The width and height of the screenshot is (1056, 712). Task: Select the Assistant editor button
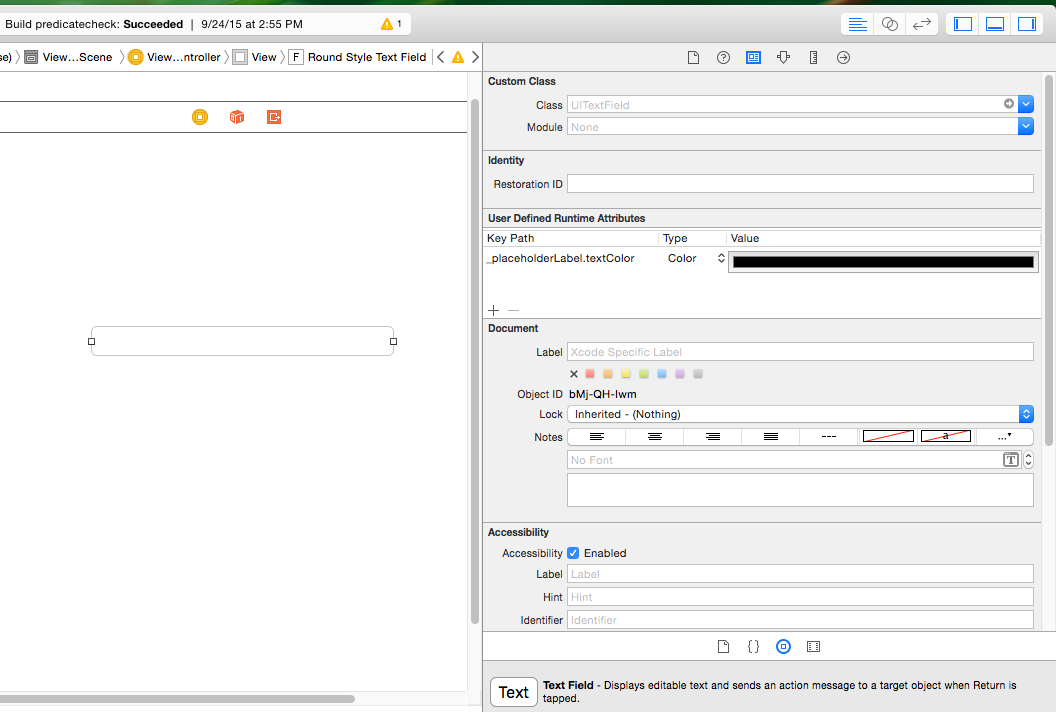click(x=889, y=24)
